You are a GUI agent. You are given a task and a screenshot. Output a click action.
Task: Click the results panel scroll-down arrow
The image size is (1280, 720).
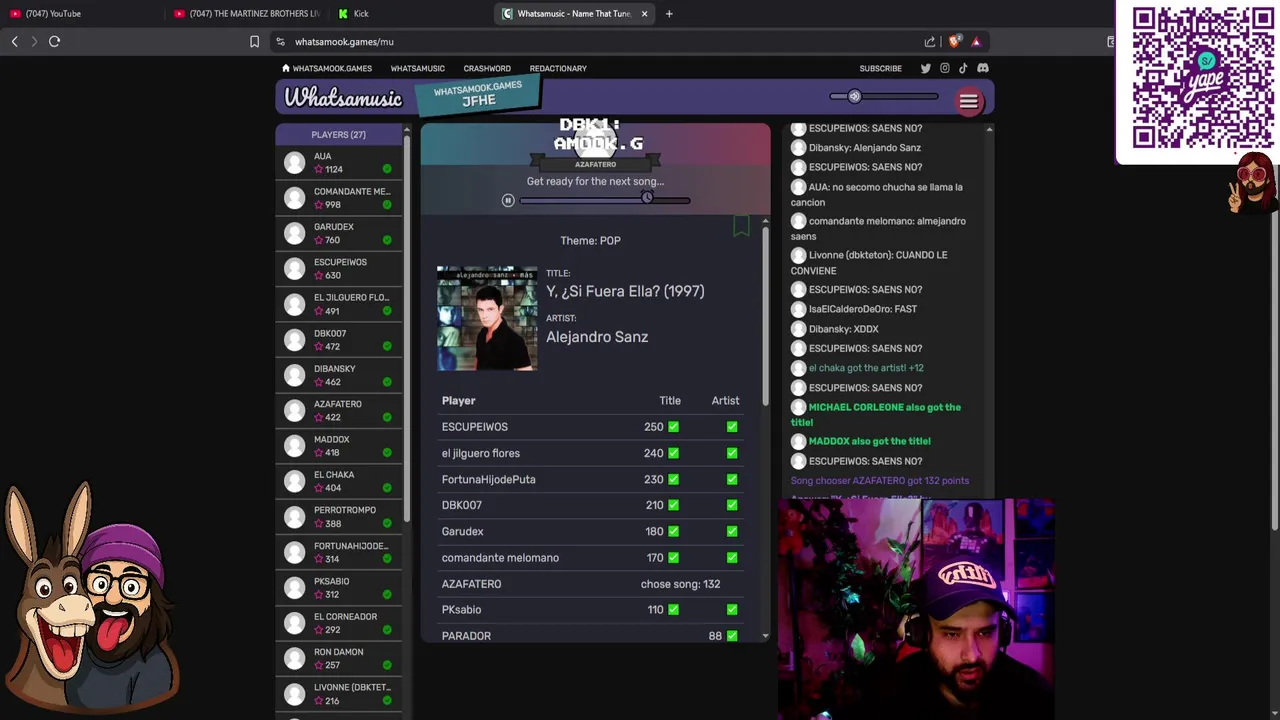tap(765, 636)
